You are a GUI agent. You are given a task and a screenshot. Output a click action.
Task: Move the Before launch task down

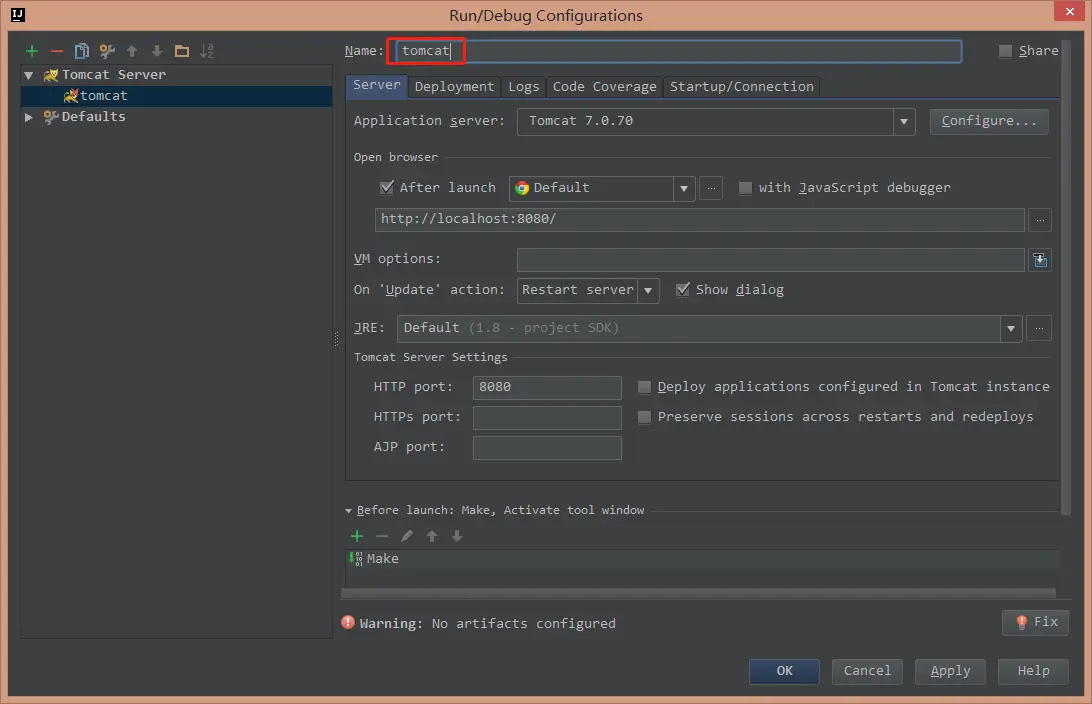tap(457, 535)
